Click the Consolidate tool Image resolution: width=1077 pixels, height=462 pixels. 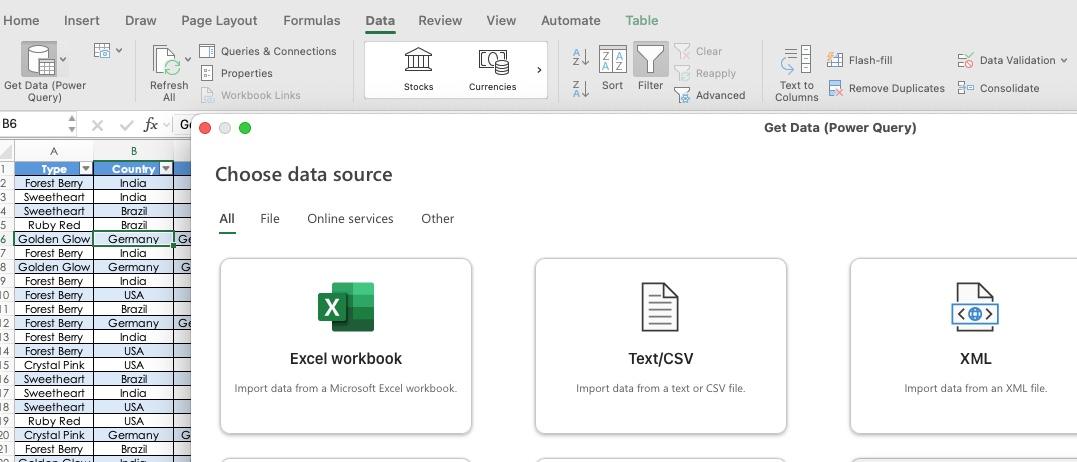click(998, 89)
